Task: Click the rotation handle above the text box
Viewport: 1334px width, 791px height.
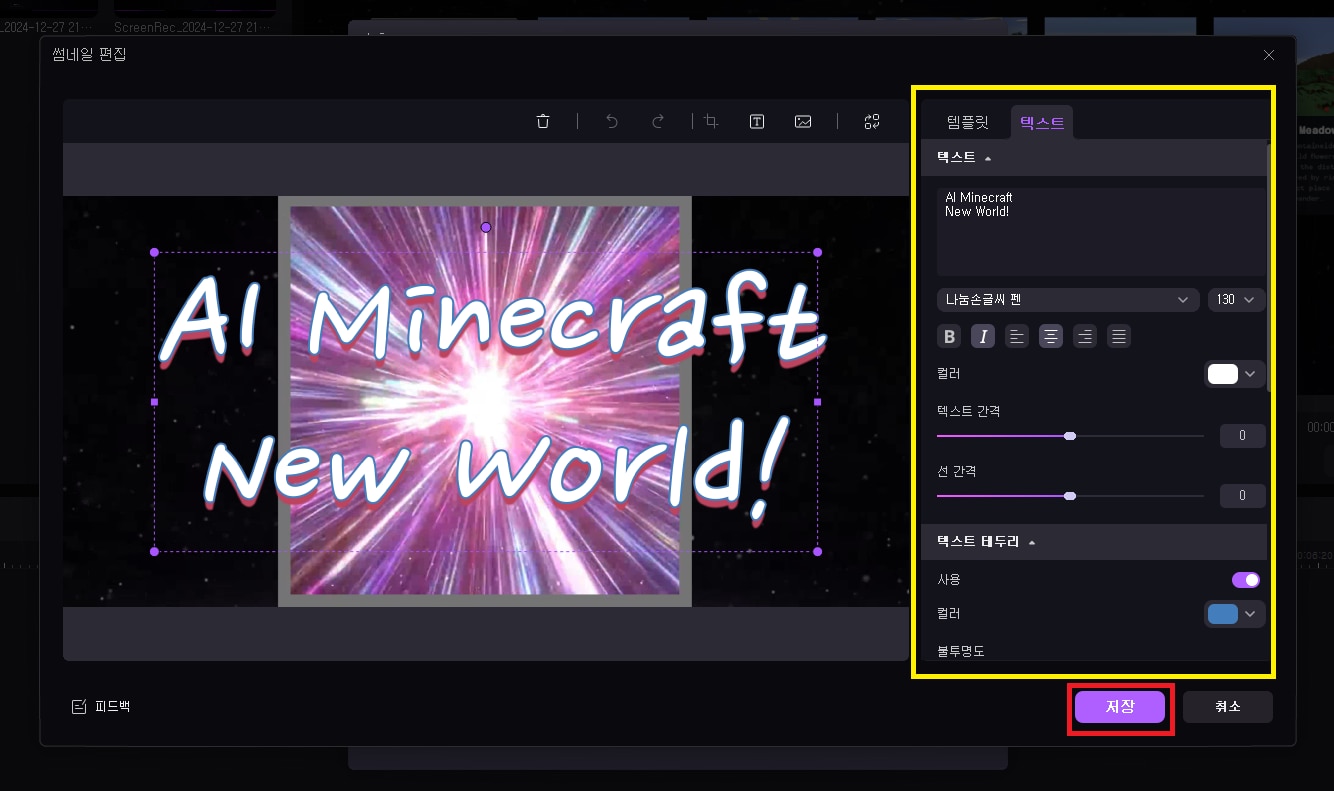Action: click(486, 227)
